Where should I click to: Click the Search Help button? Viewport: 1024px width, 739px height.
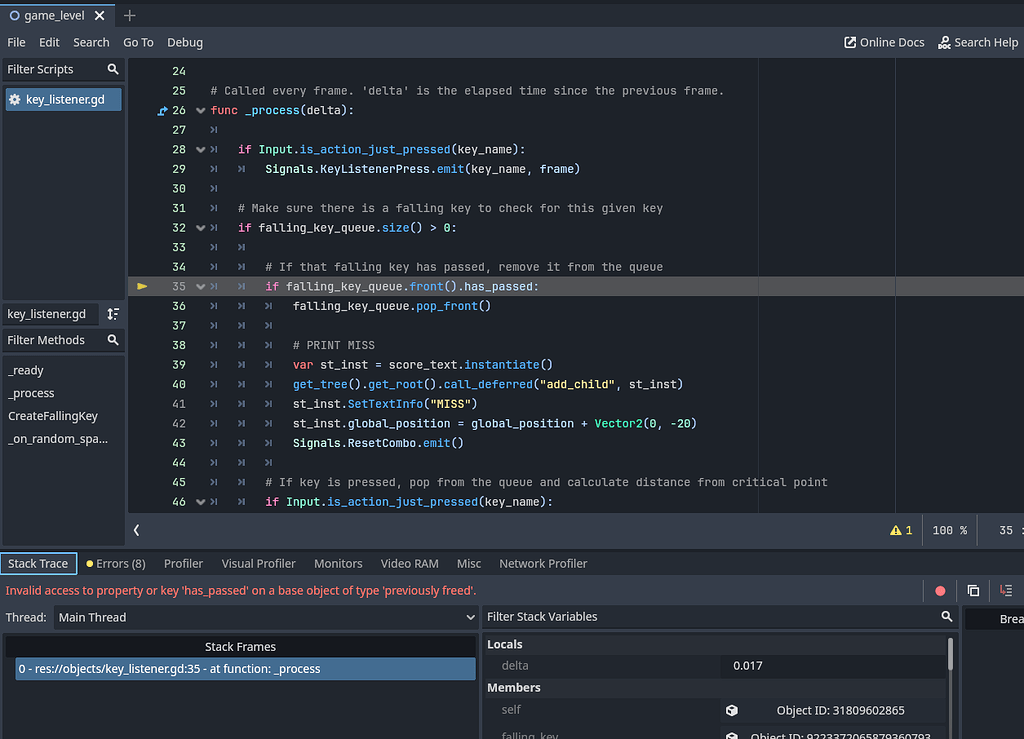tap(978, 42)
